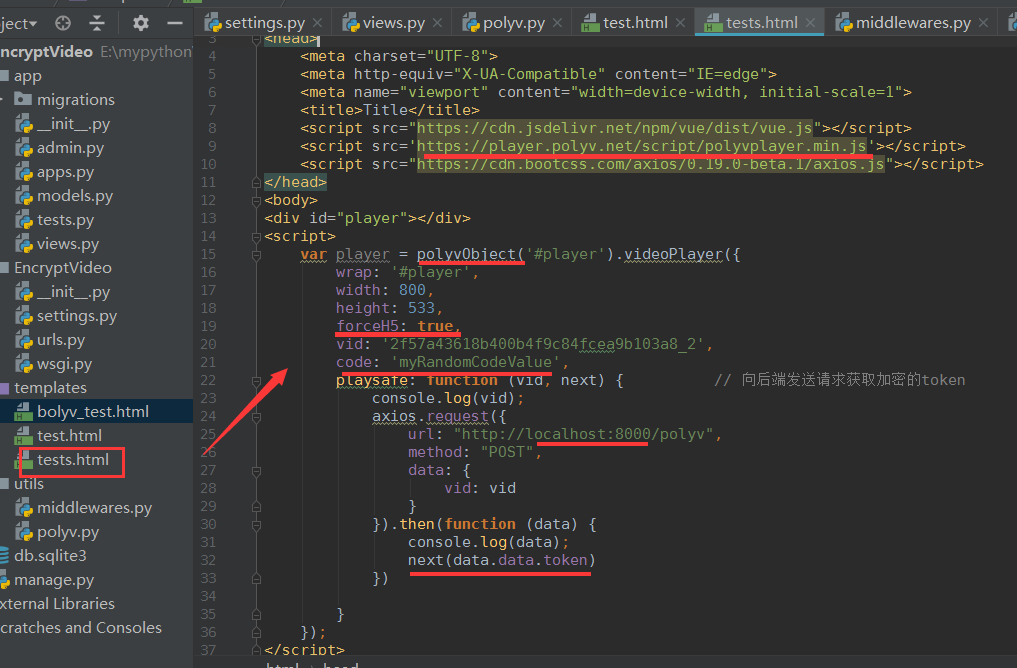
Task: Collapse the videoPlayer fold on line 15
Action: [256, 255]
